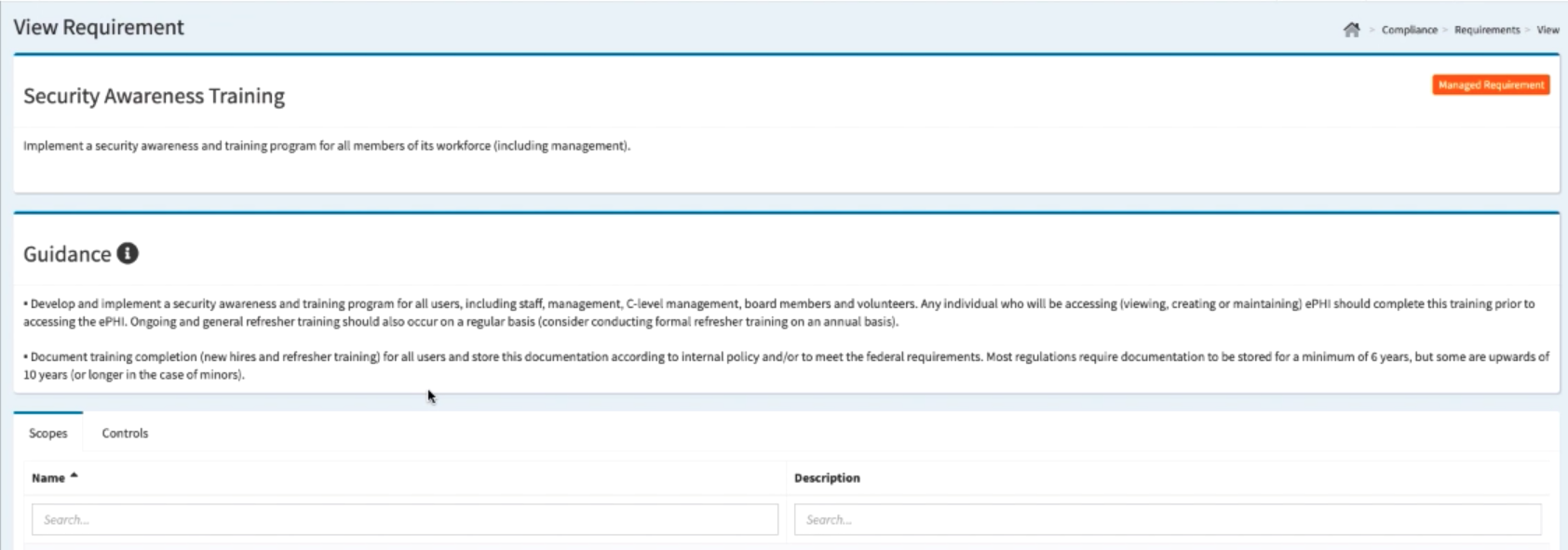Screen dimensions: 1568x550
Task: Click the info icon beside Guidance
Action: coord(128,253)
